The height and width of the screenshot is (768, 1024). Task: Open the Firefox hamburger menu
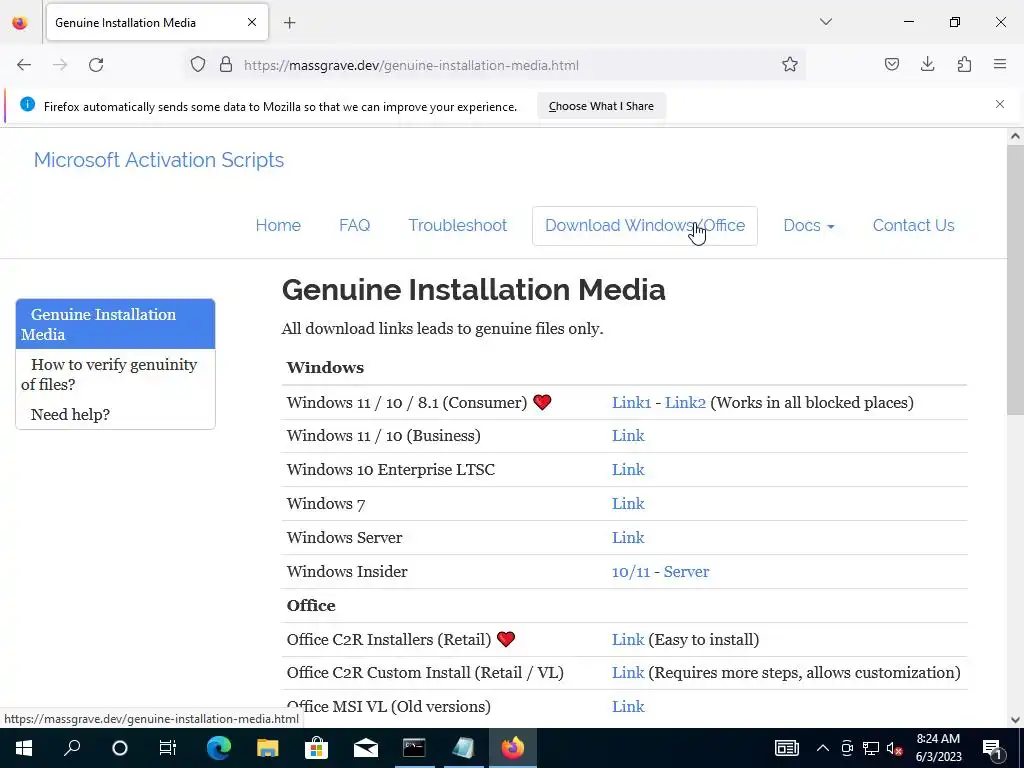click(1000, 65)
